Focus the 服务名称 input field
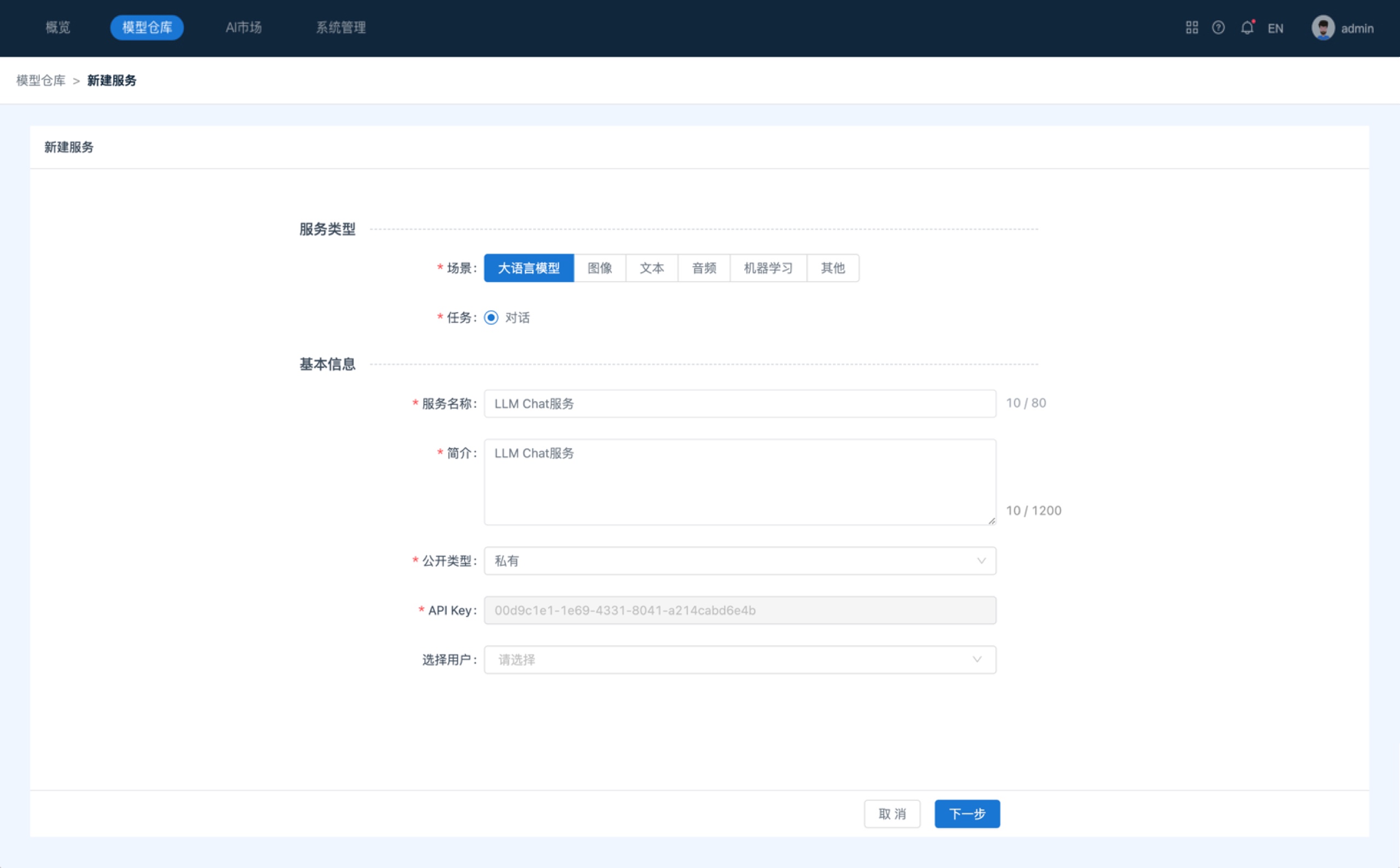The image size is (1400, 868). pyautogui.click(x=739, y=403)
